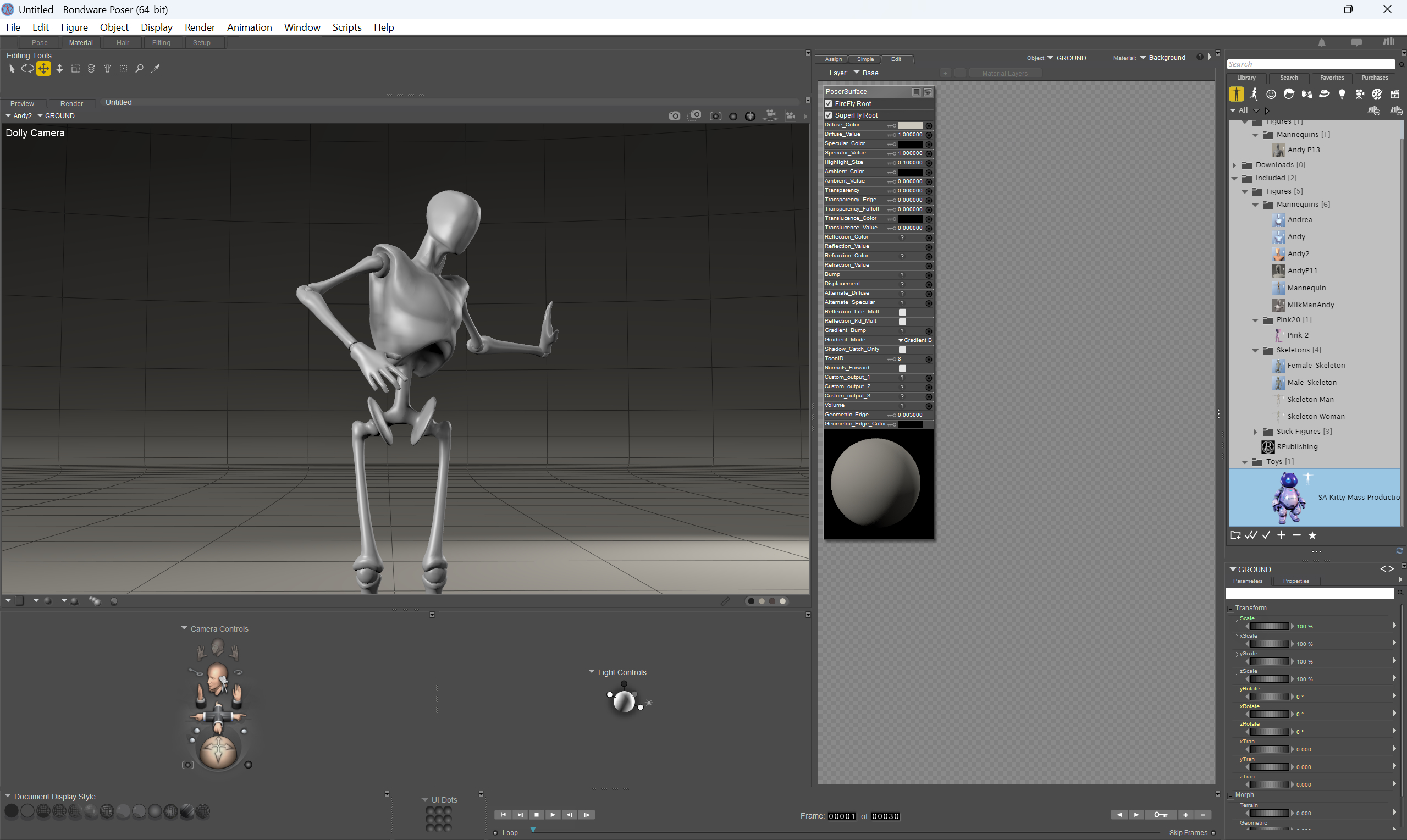Expand the Downloads folder in library
This screenshot has width=1407, height=840.
click(1234, 165)
